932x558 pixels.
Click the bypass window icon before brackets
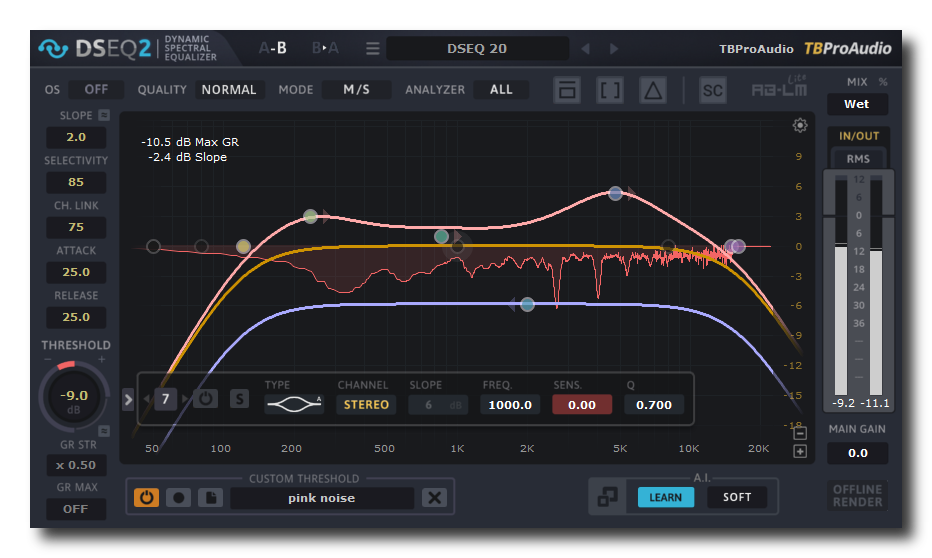566,90
